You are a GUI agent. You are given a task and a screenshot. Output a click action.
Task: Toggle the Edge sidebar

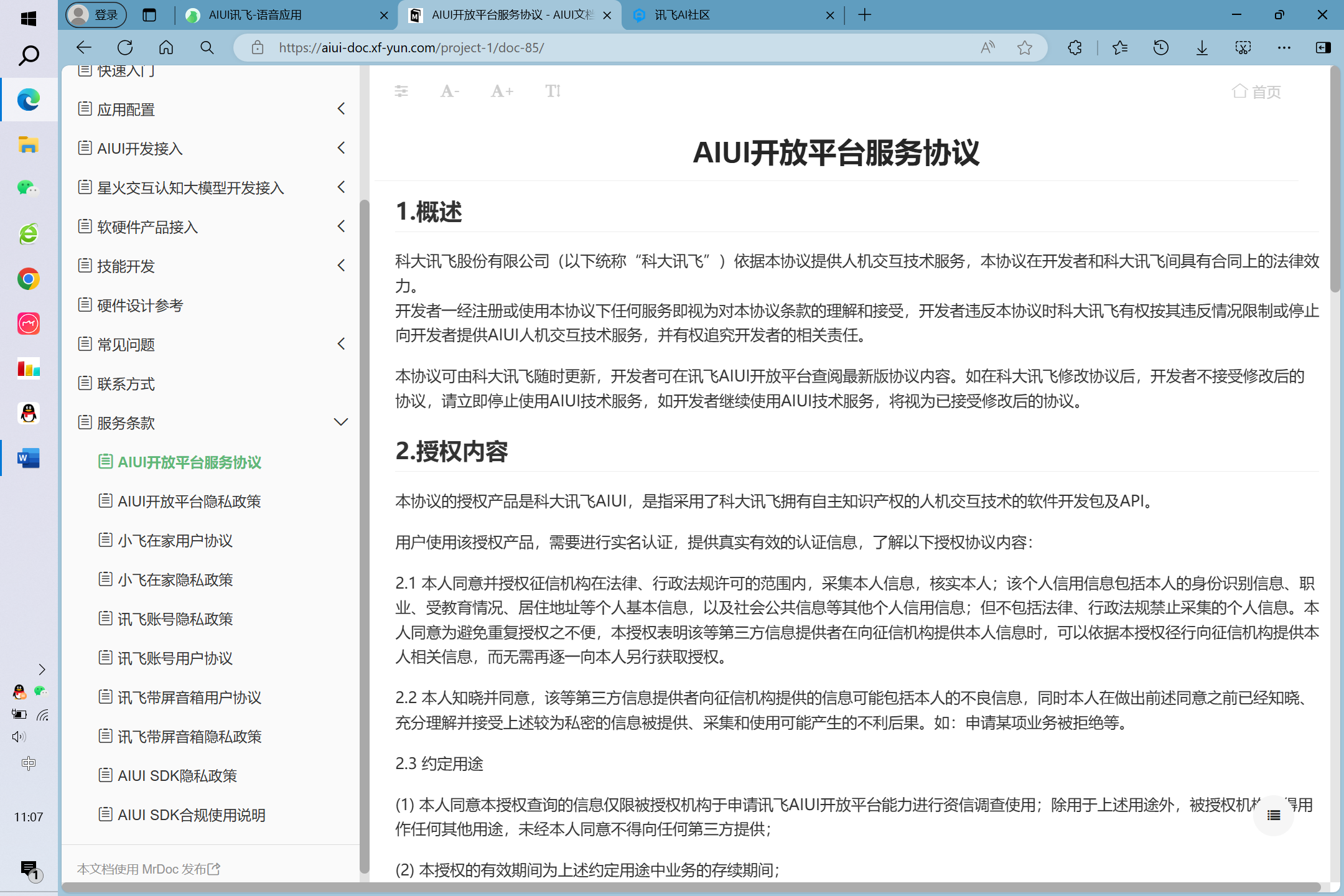(x=1323, y=48)
